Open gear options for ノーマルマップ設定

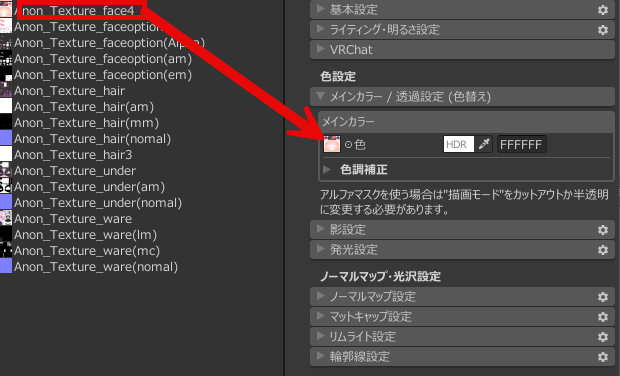click(x=603, y=297)
